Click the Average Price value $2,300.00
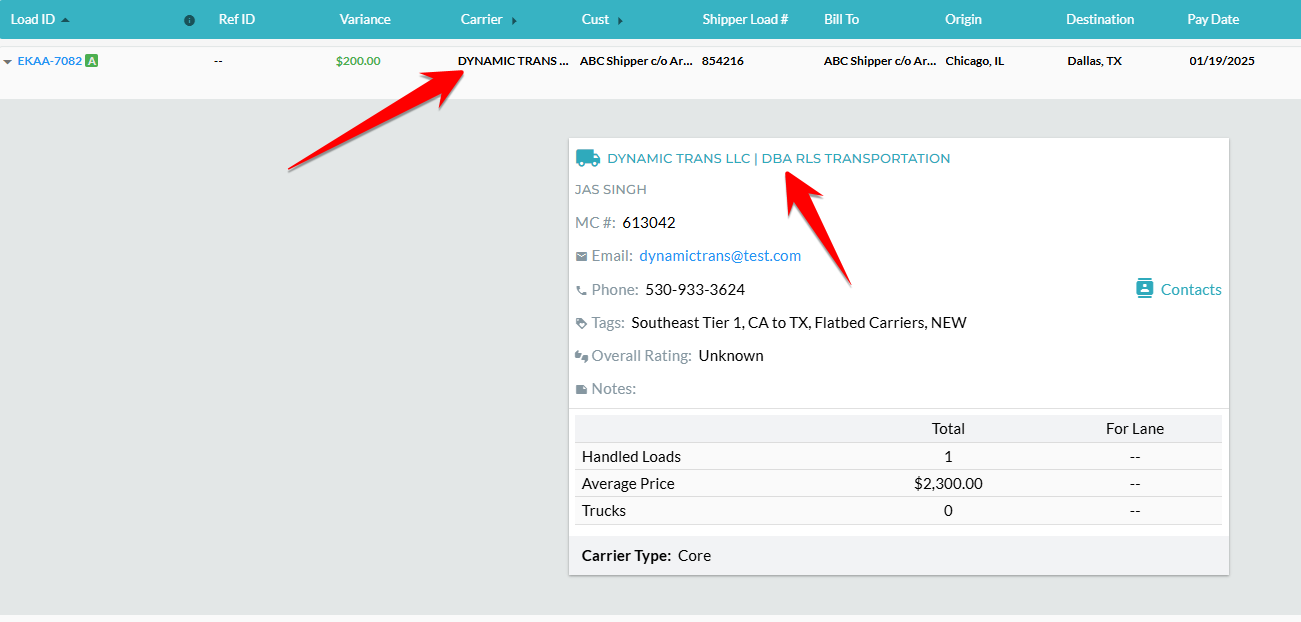 (948, 484)
